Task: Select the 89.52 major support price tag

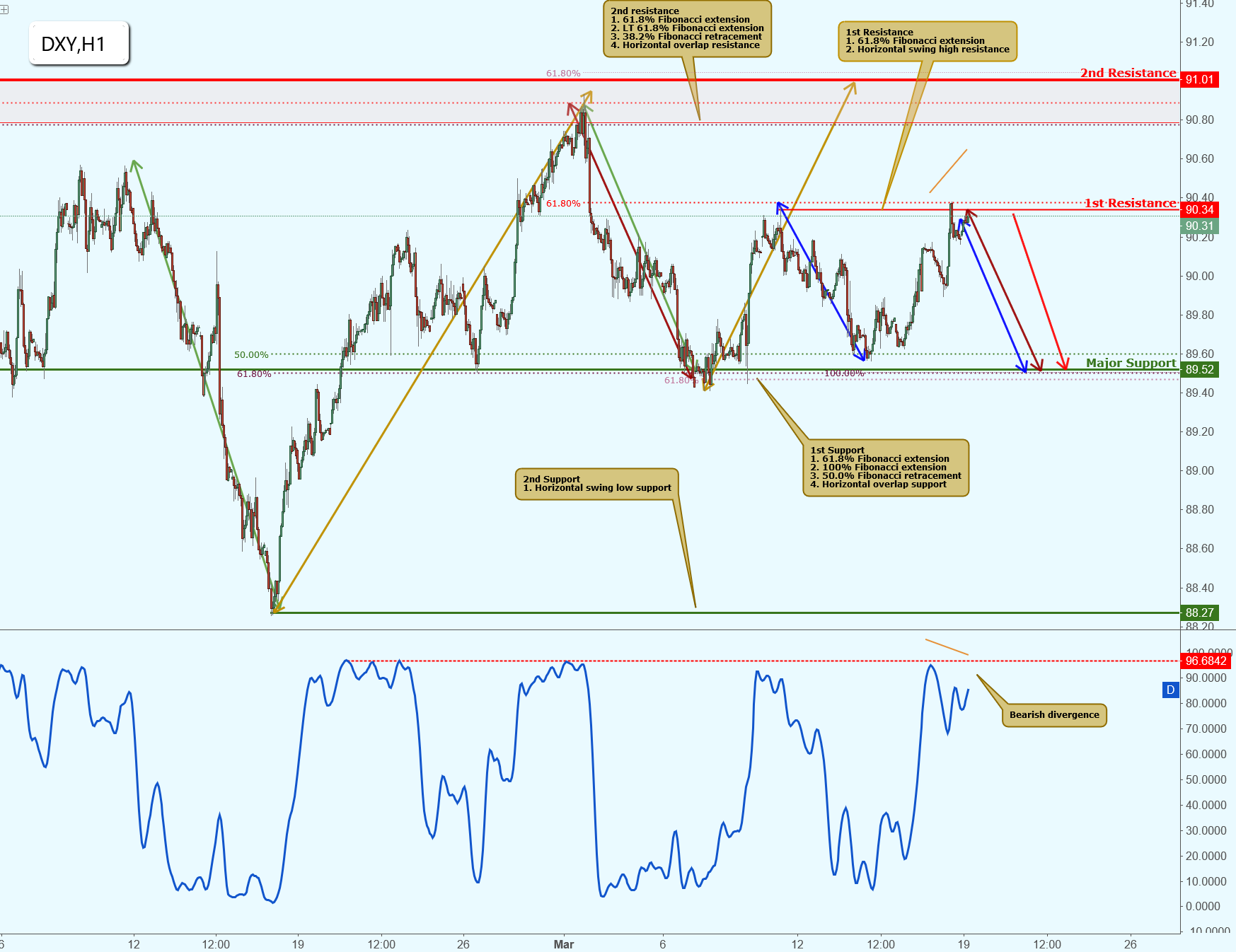Action: 1200,369
